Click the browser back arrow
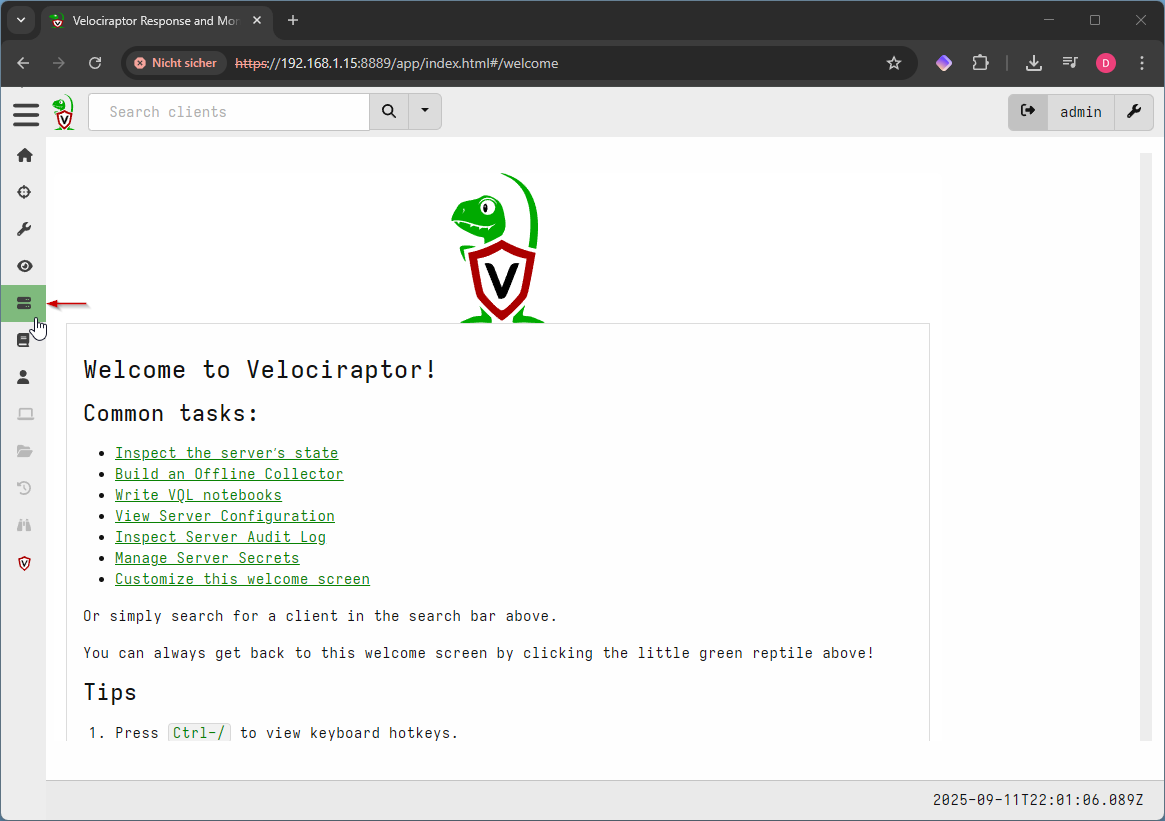The image size is (1165, 821). point(23,63)
